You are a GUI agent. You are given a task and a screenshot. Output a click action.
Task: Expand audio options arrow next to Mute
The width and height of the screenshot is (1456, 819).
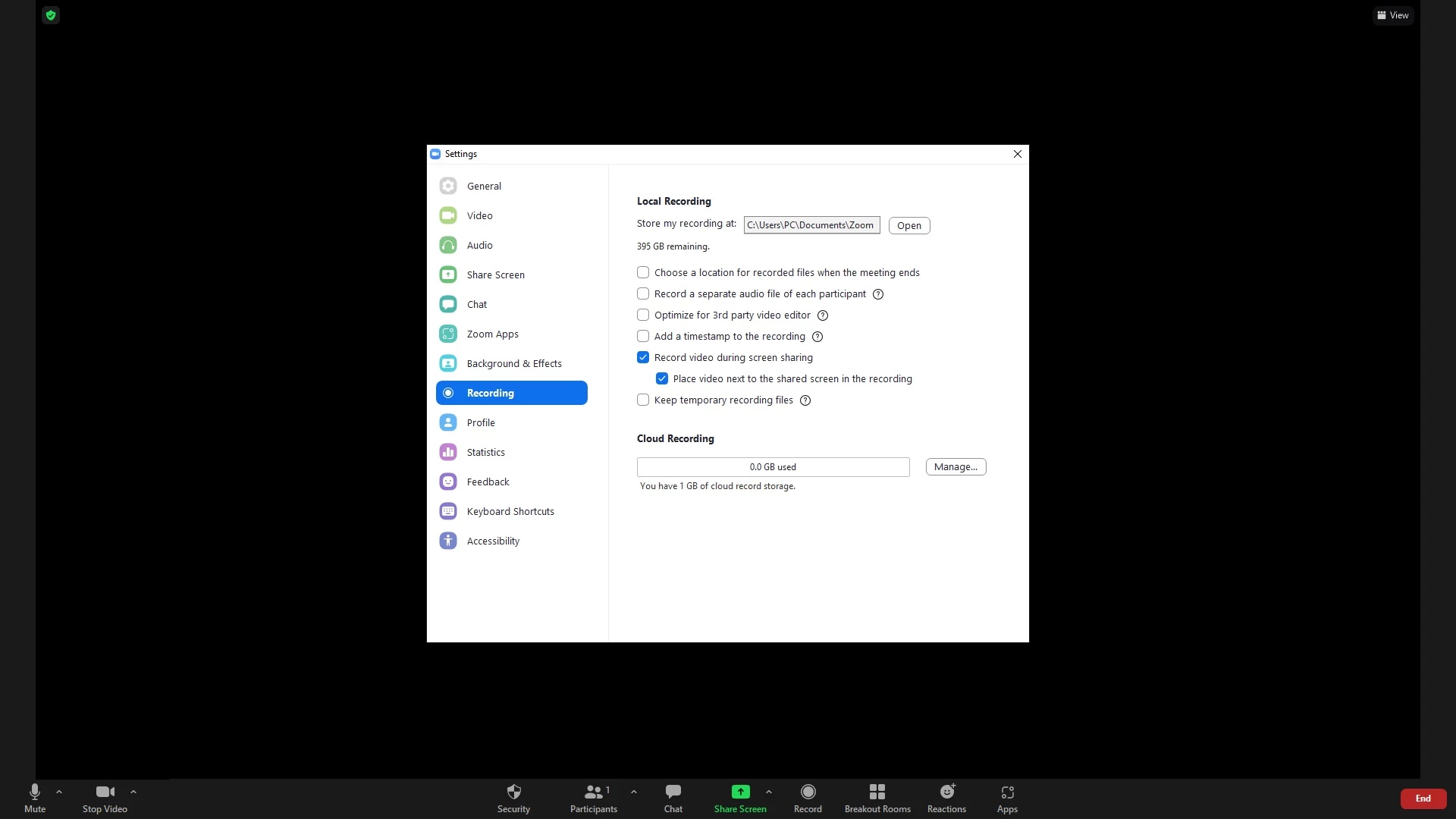pos(59,792)
